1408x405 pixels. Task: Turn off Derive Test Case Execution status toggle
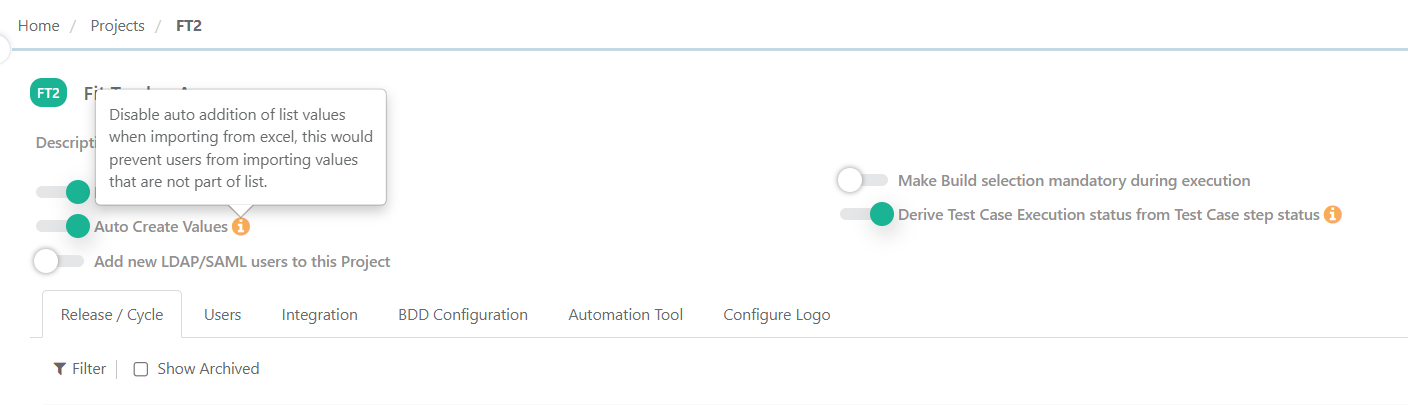point(867,214)
